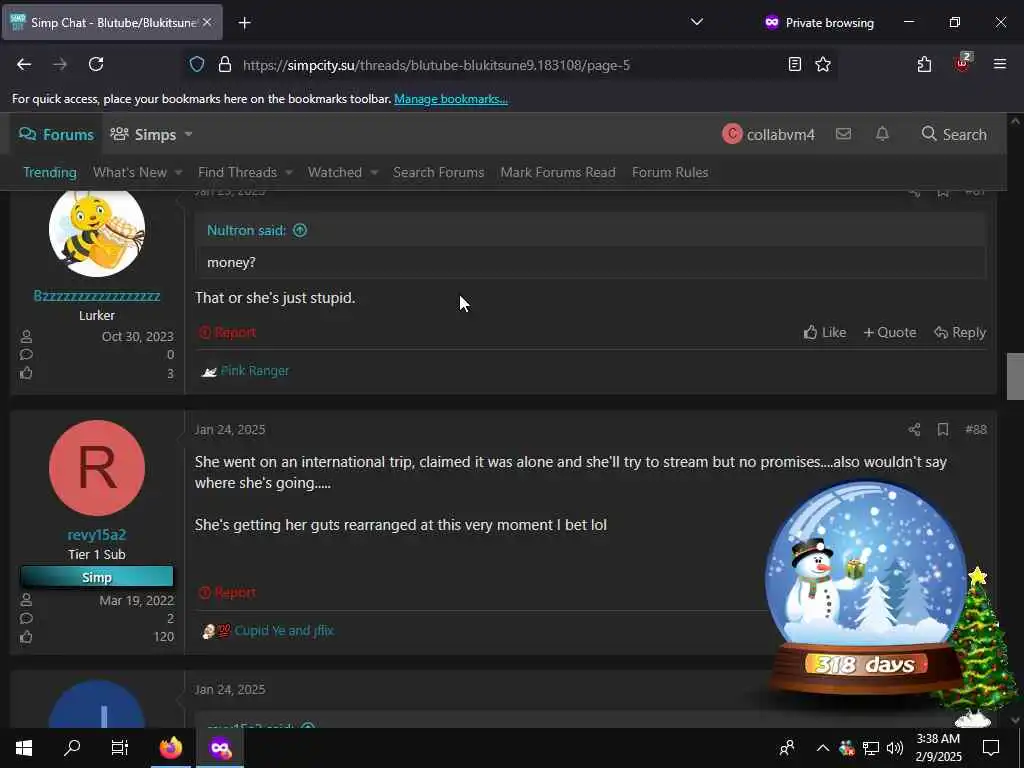
Task: Open the list all tabs chevron
Action: (697, 22)
